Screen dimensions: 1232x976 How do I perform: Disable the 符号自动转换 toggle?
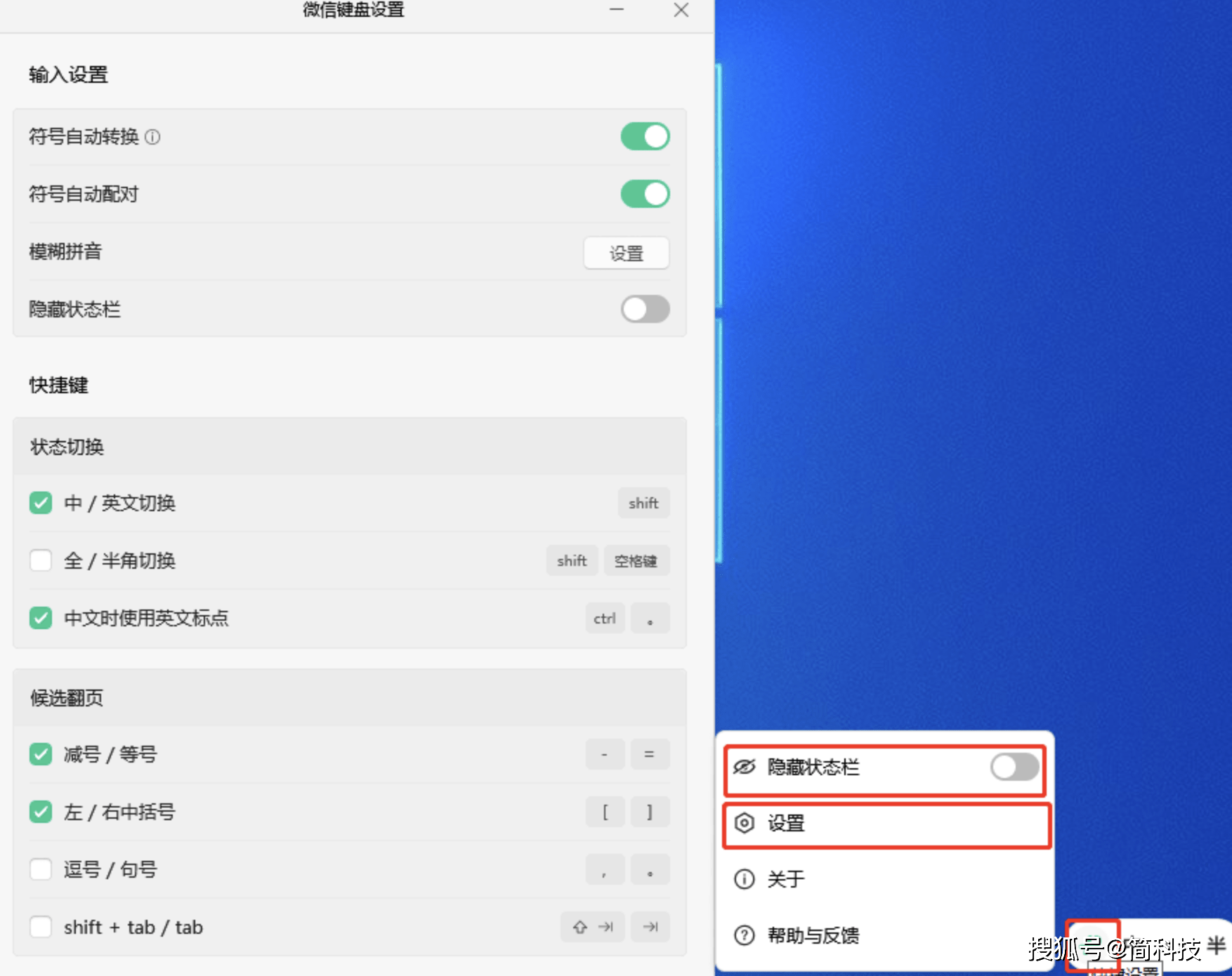click(x=645, y=136)
